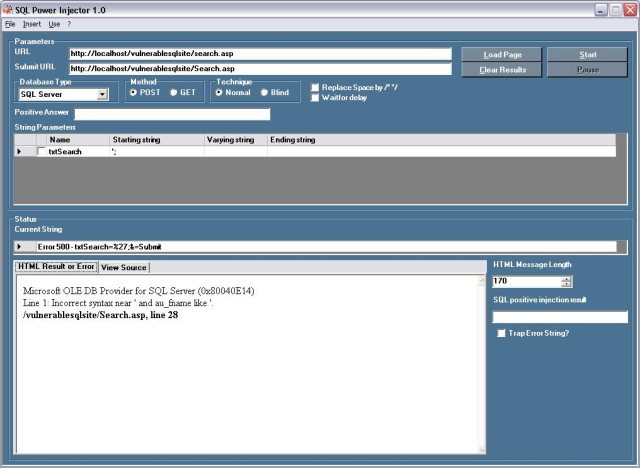
Task: Click the Incorrect syntax near error line
Action: [118, 303]
